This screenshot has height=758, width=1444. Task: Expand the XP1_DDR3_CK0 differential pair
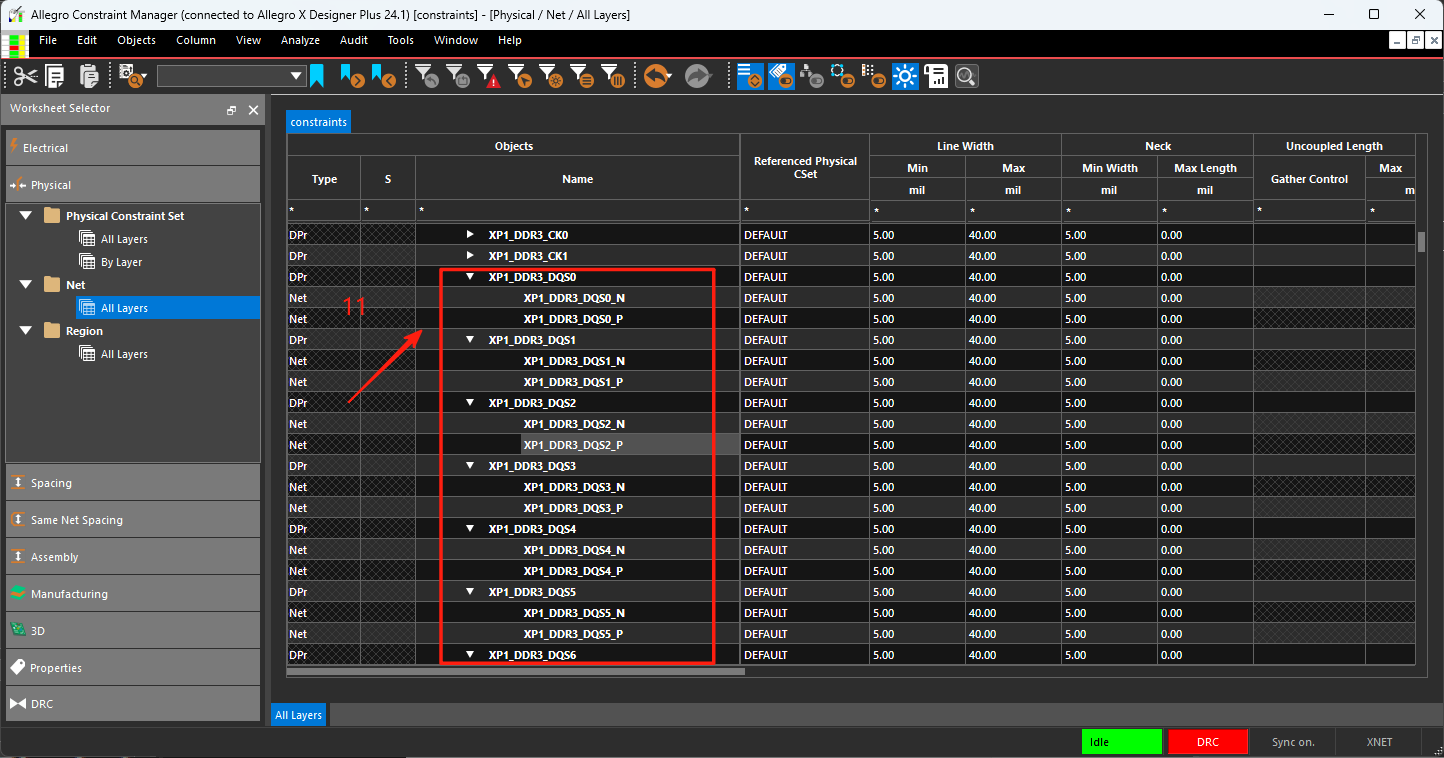tap(470, 235)
